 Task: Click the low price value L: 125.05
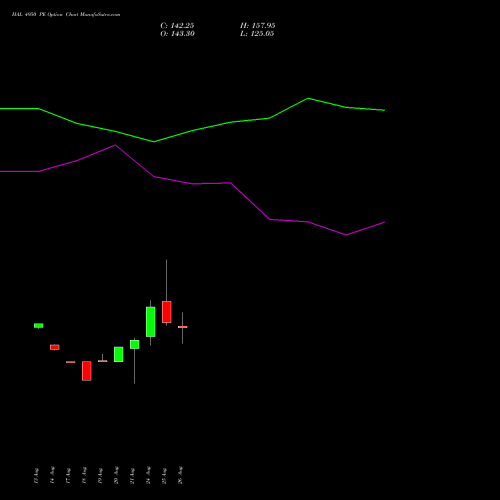tap(257, 34)
